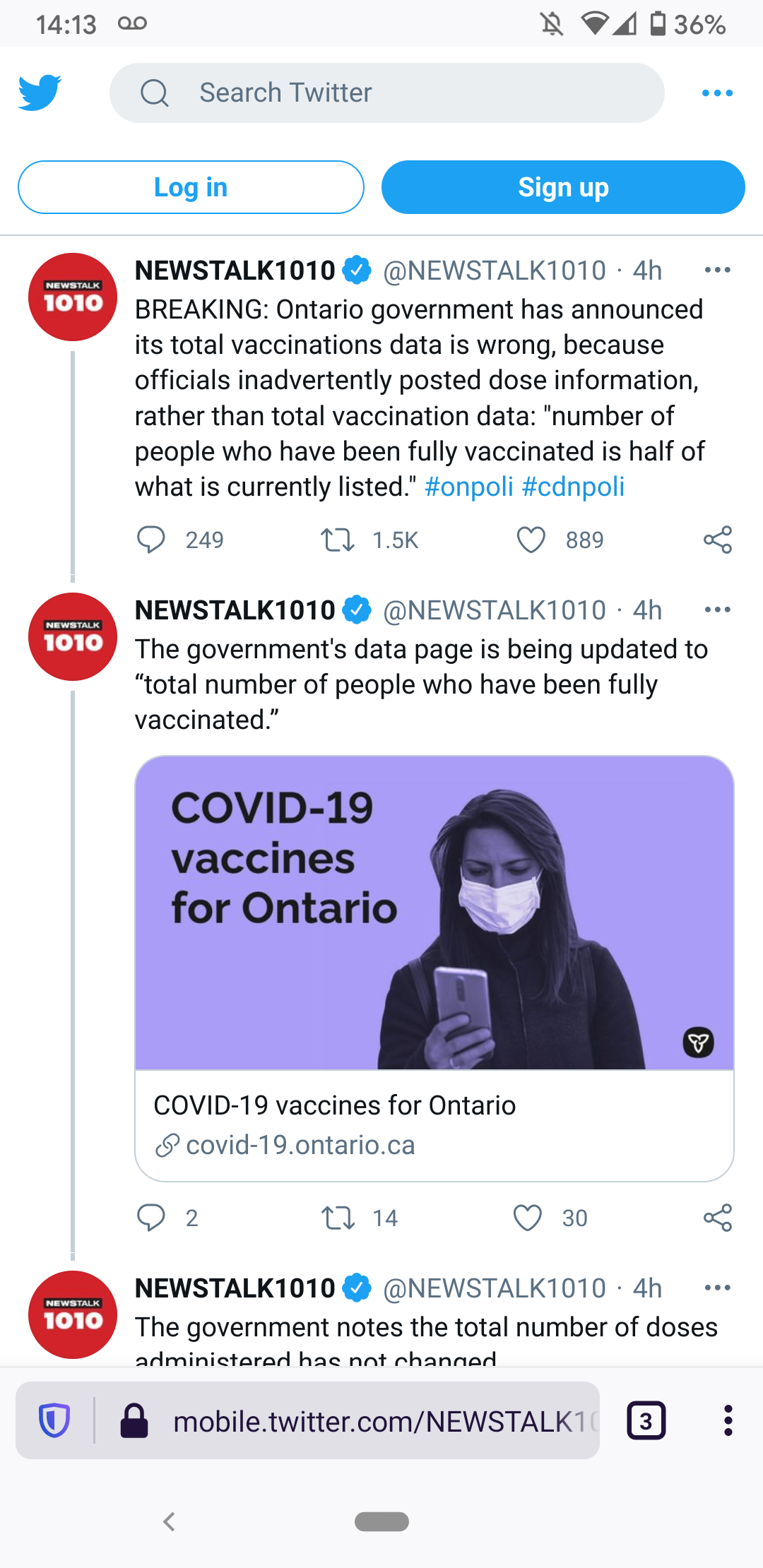Share the BREAKING Ontario vaccinations tweet
Viewport: 763px width, 1568px height.
pyautogui.click(x=717, y=540)
